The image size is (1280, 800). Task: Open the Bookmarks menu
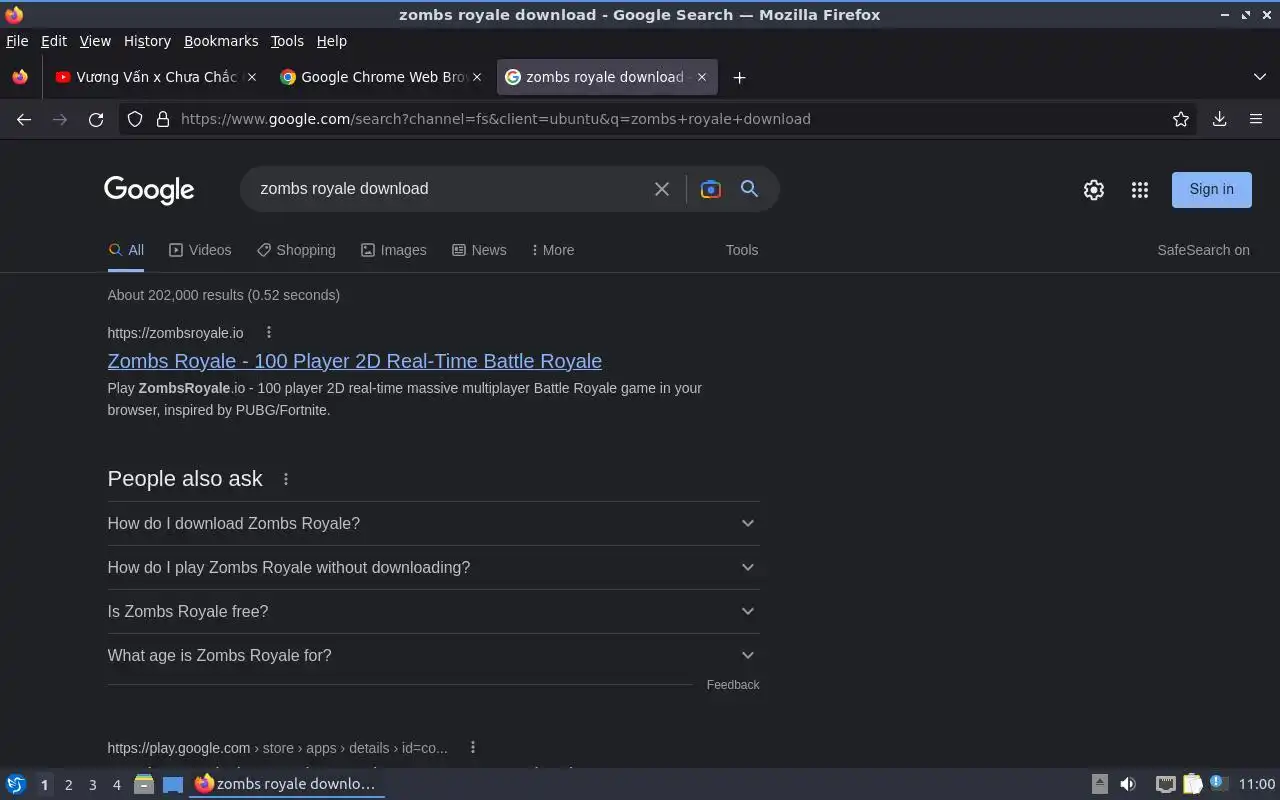click(221, 41)
